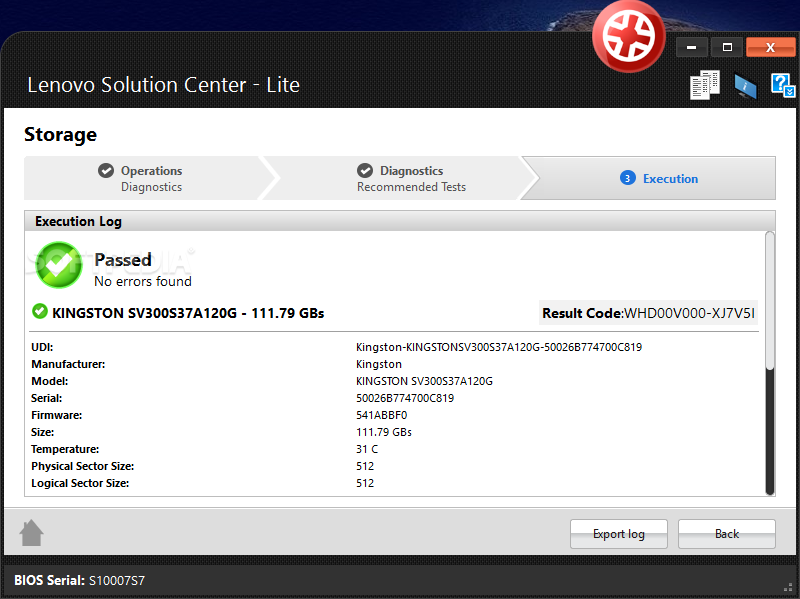The width and height of the screenshot is (800, 599).
Task: Click the Temperature: field label
Action: pyautogui.click(x=65, y=449)
